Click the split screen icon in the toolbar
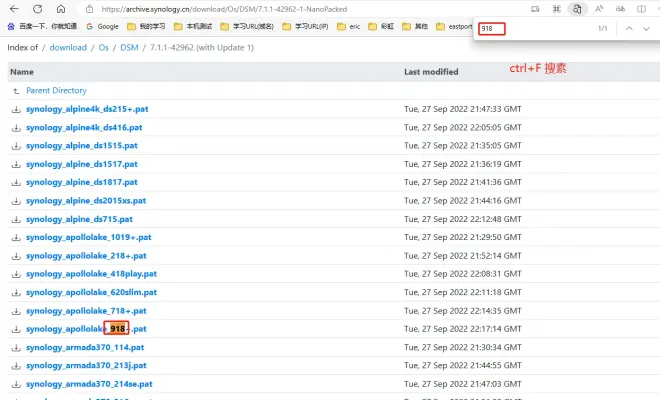This screenshot has height=400, width=660. pos(641,9)
